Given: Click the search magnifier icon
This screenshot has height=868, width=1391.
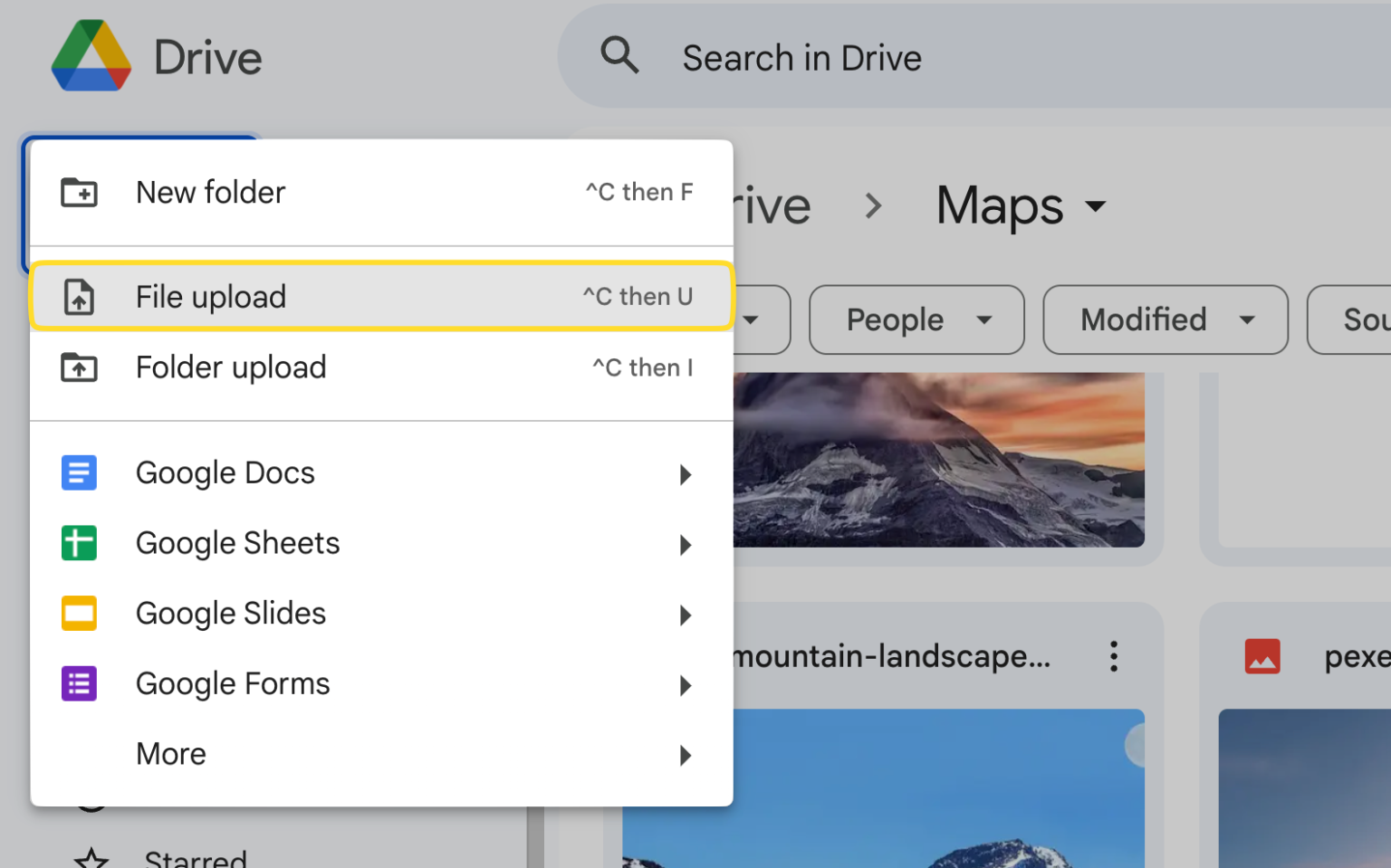Looking at the screenshot, I should click(620, 56).
